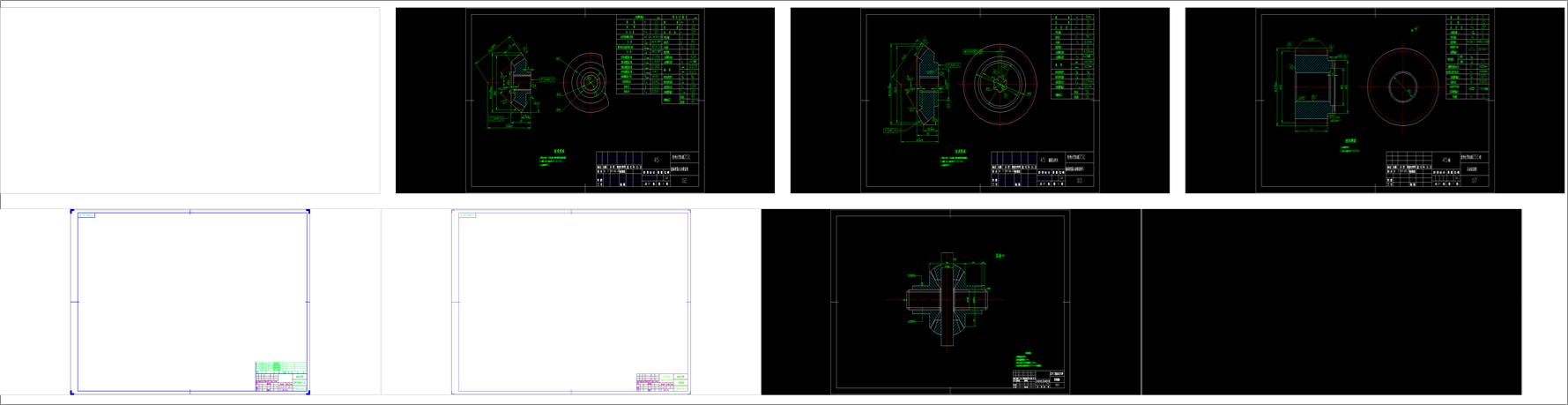
Task: Select the blank sheet with purple border frame
Action: (x=571, y=302)
